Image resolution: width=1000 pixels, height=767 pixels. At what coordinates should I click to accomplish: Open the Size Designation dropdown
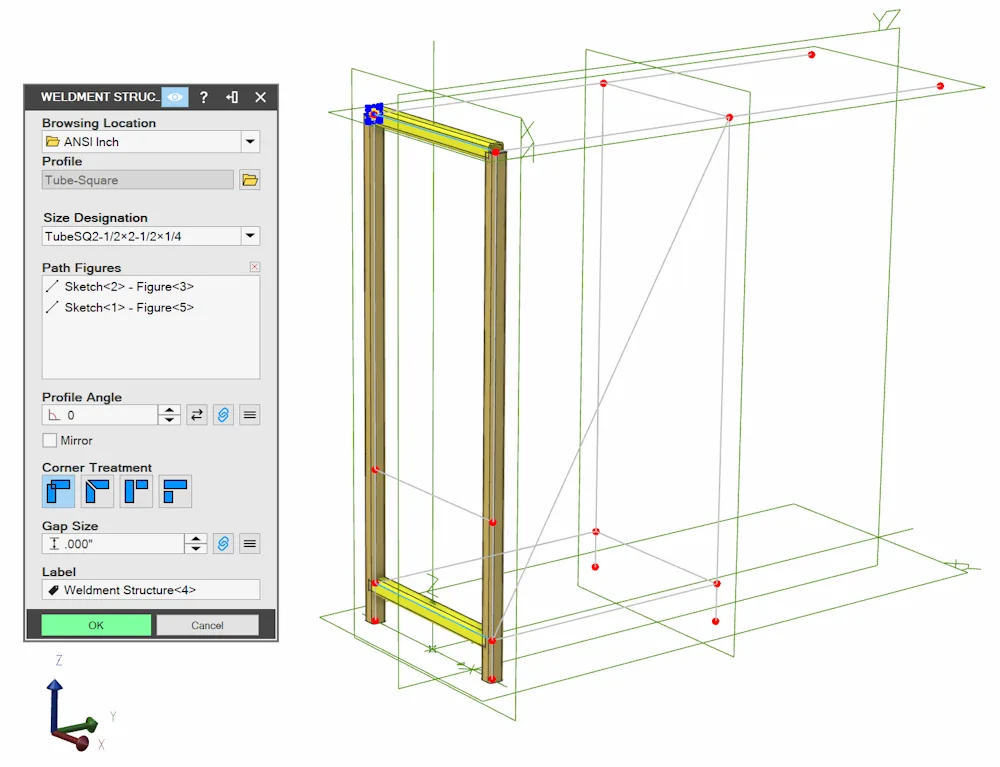tap(250, 236)
